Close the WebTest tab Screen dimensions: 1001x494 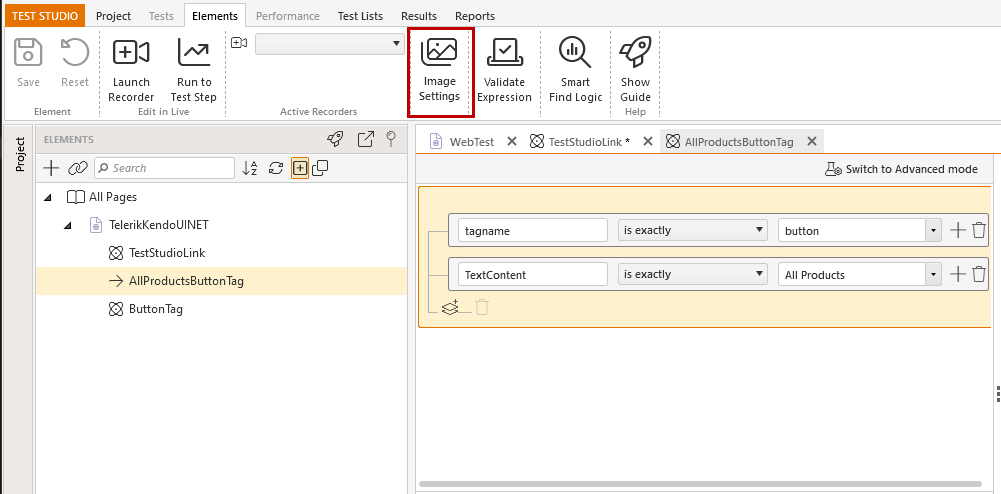tap(511, 142)
